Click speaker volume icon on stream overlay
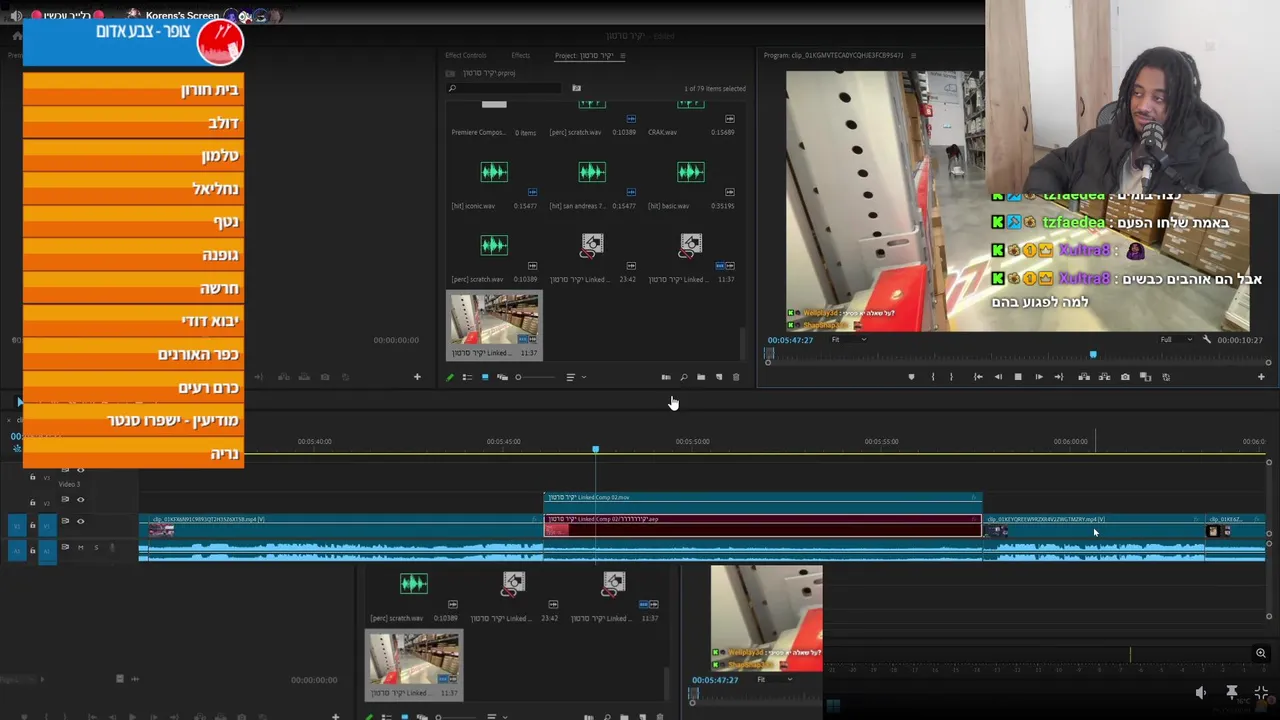Screen dimensions: 1280x720 tap(1201, 692)
